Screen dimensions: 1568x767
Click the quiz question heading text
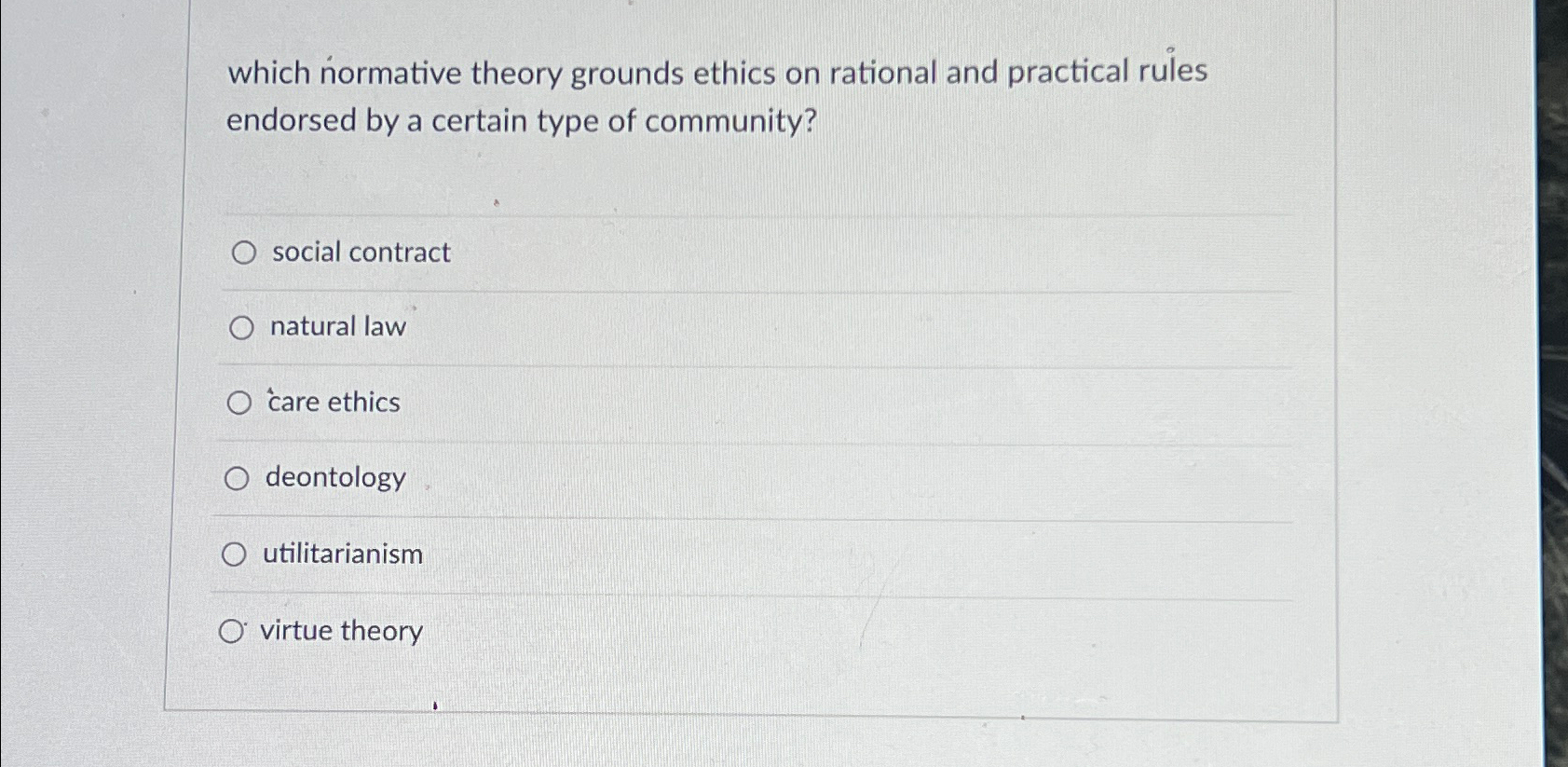tap(717, 73)
